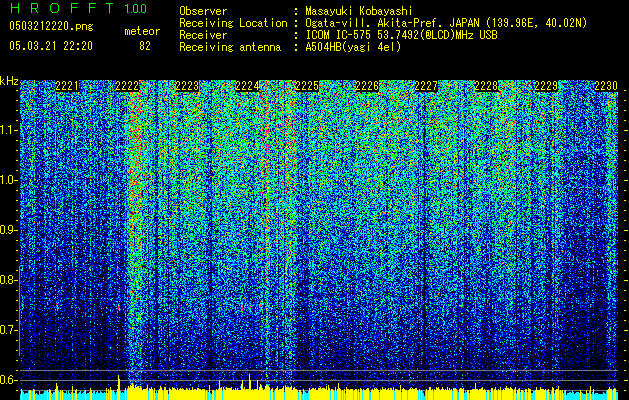Click the meteor count value 82

[145, 46]
